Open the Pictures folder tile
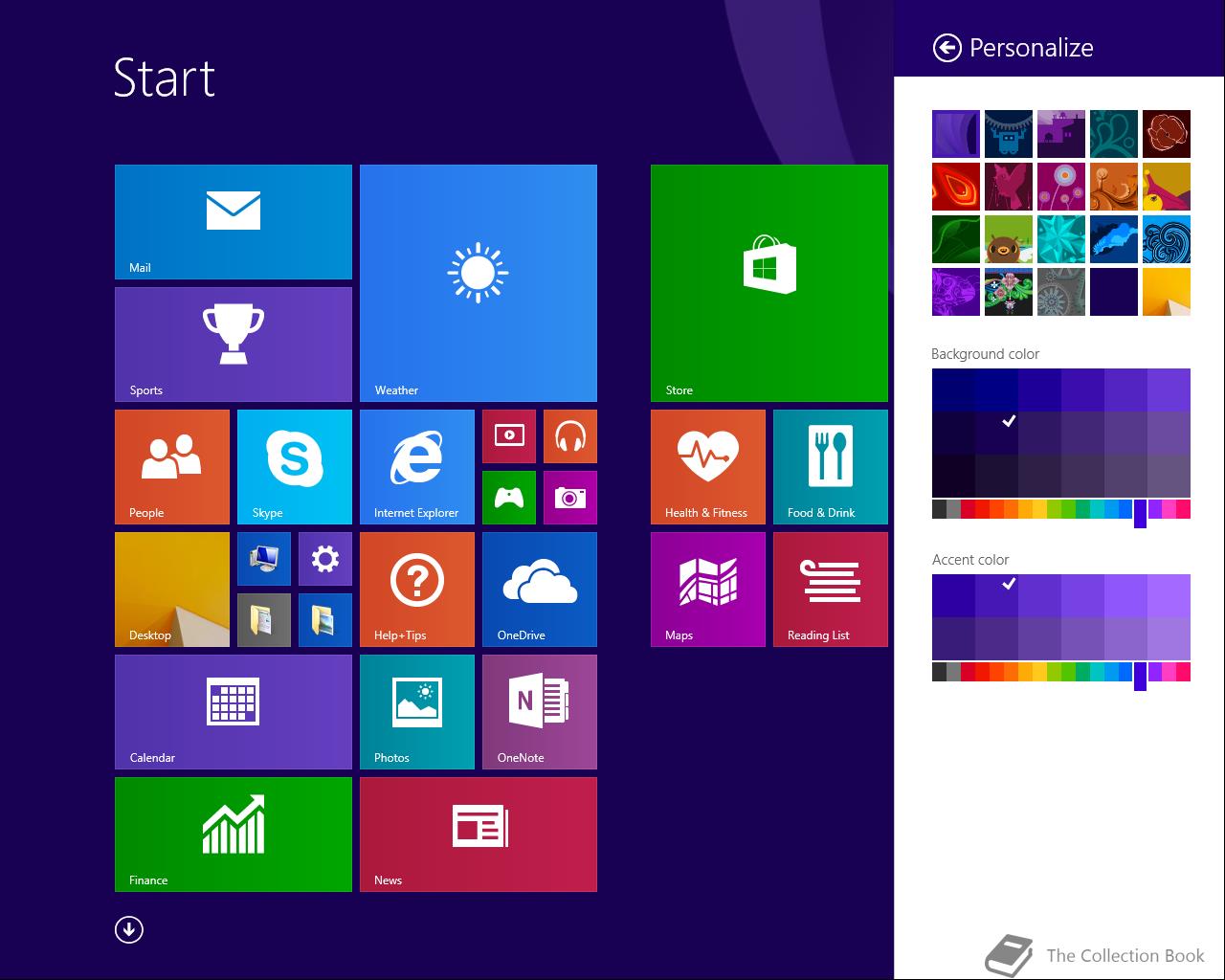This screenshot has width=1225, height=980. pyautogui.click(x=325, y=620)
